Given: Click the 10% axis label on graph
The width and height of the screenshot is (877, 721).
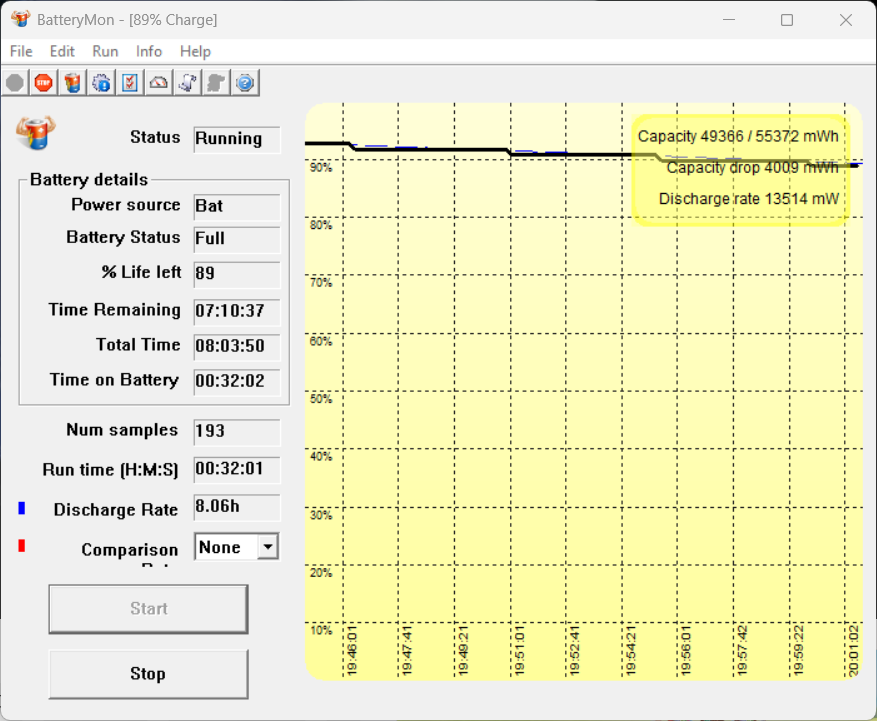Looking at the screenshot, I should coord(321,630).
